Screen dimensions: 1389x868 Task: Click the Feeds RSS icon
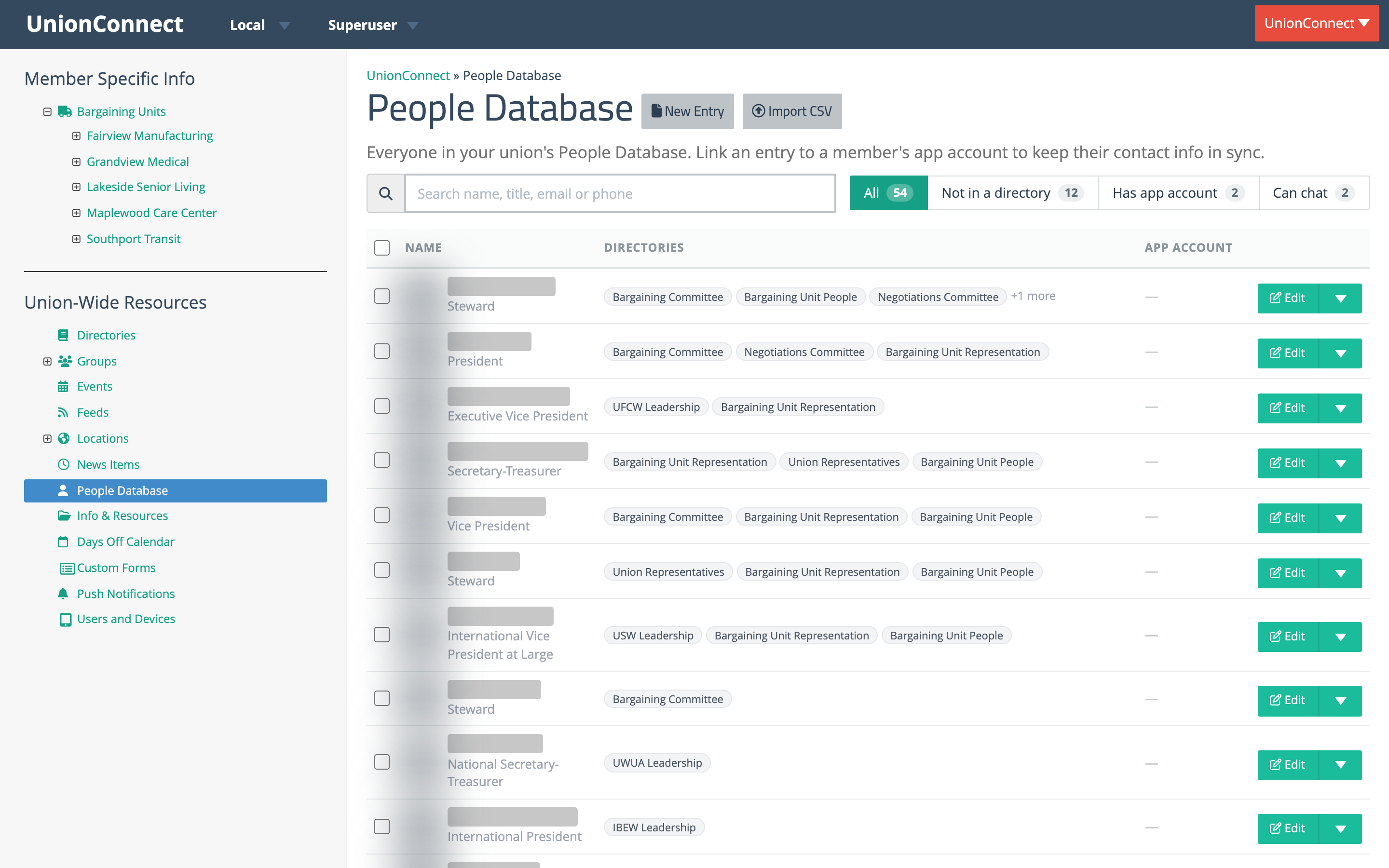(x=63, y=412)
